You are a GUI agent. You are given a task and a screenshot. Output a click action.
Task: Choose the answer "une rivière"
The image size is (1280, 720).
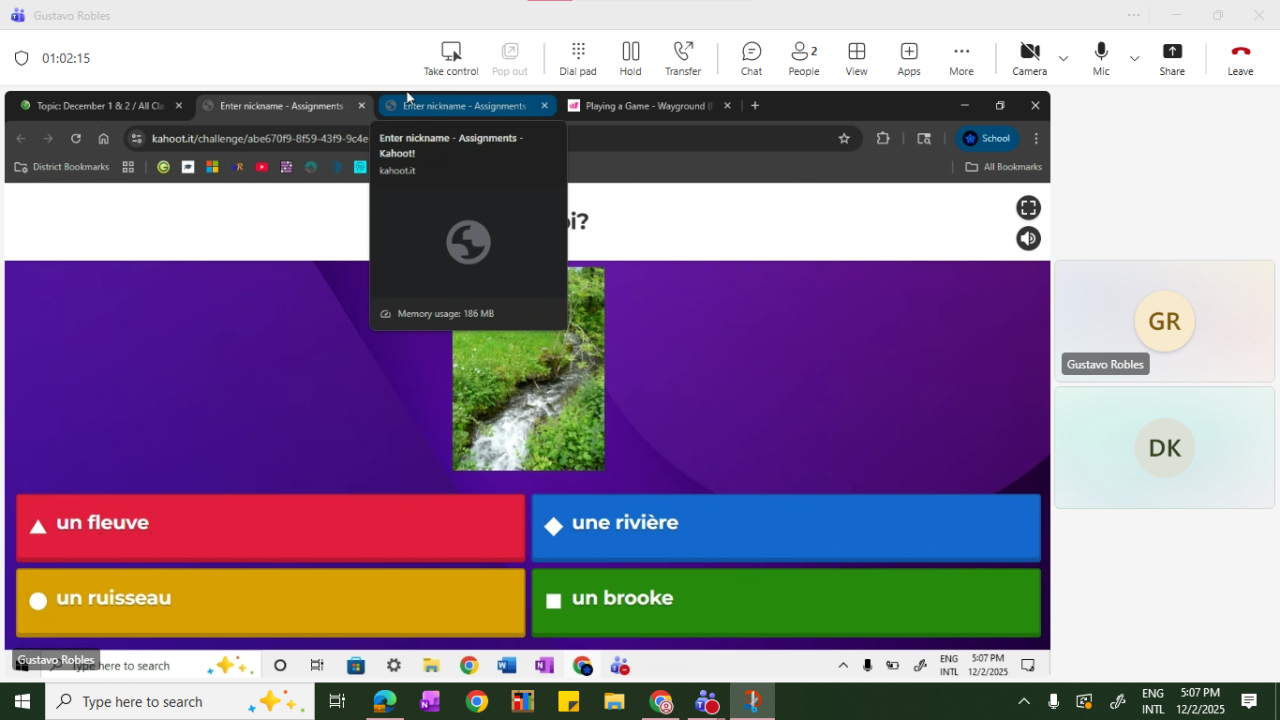click(x=785, y=526)
